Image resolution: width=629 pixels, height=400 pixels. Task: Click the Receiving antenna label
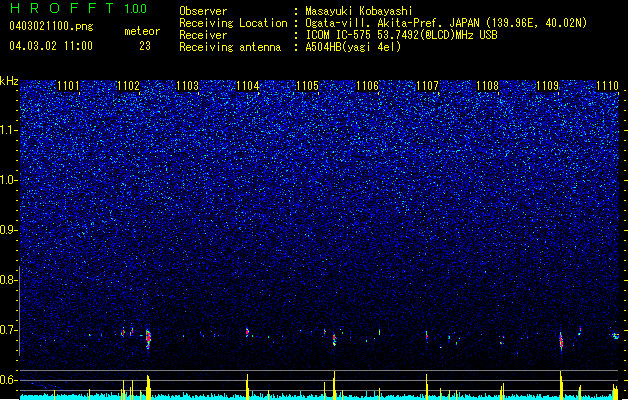(x=230, y=47)
